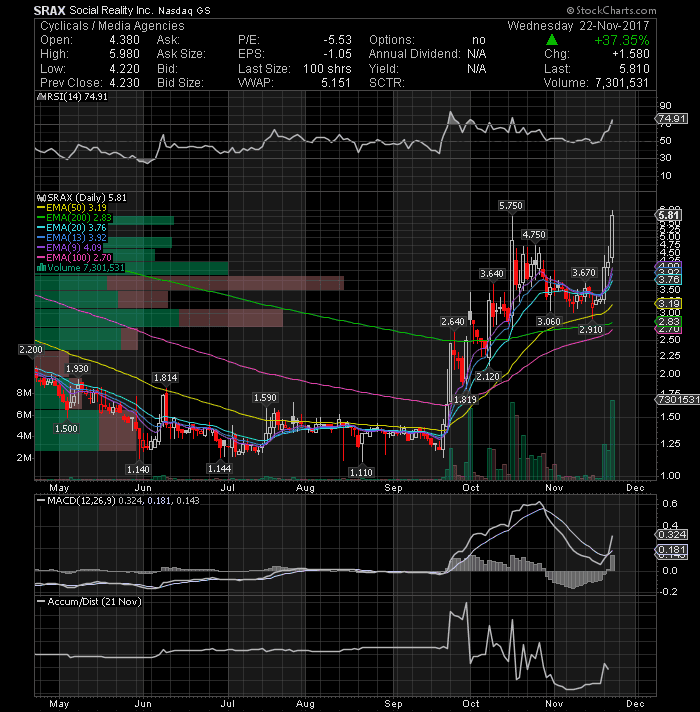This screenshot has width=700, height=712.
Task: Click the green 2.83 EMA tag on axis
Action: coord(669,321)
